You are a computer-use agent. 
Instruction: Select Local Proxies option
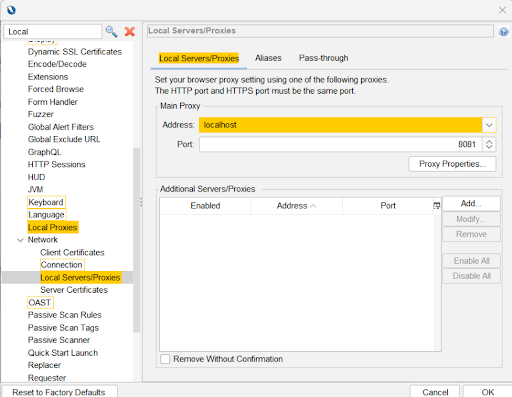pos(53,227)
